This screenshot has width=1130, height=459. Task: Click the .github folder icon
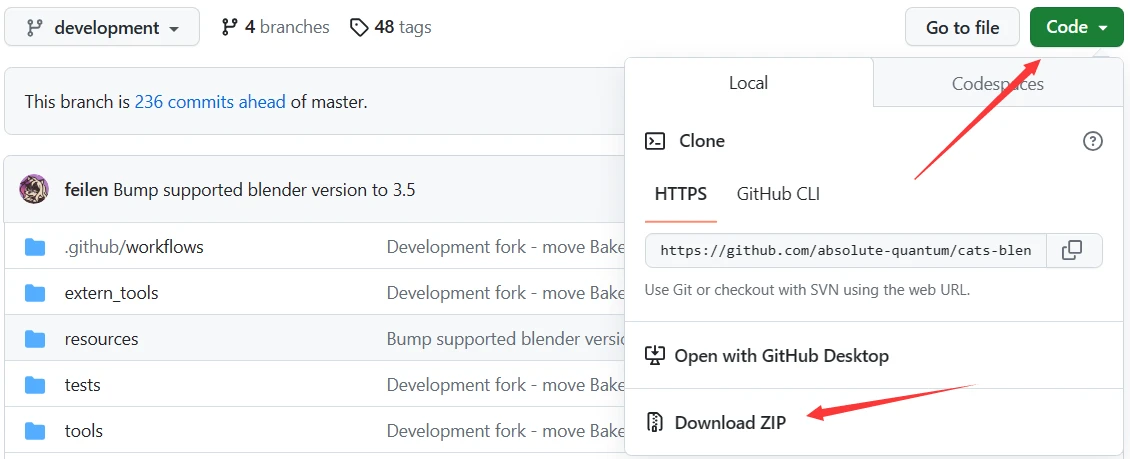point(35,247)
